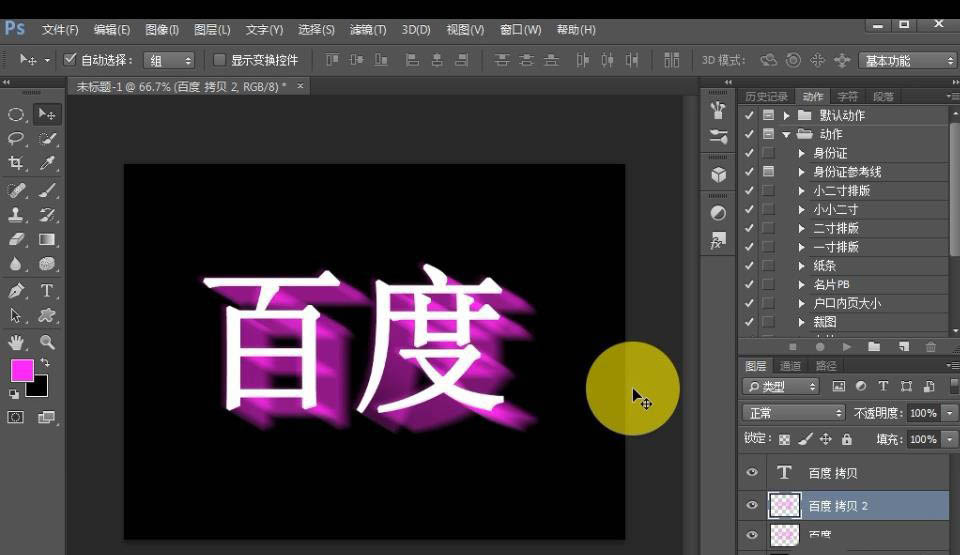Enable Show Transform Controls checkbox
The image size is (960, 555).
tap(219, 59)
